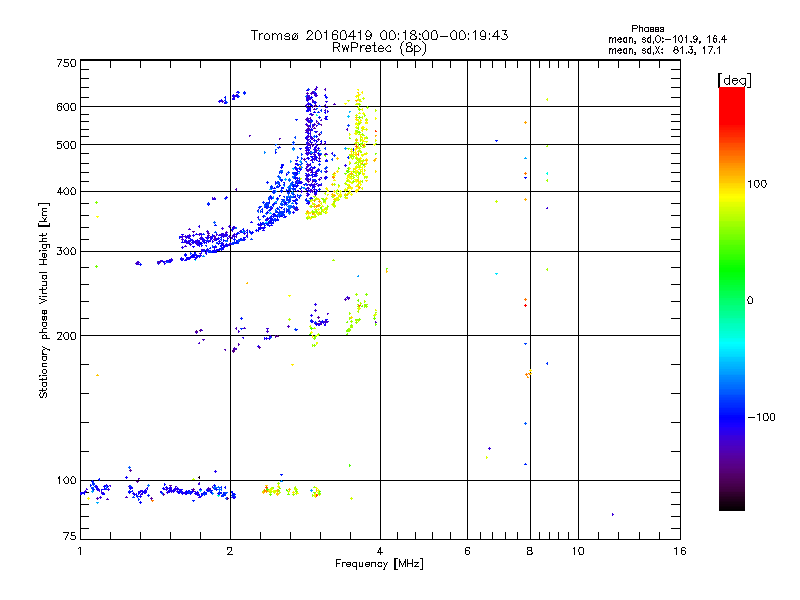This screenshot has height=600, width=800.
Task: Click the plot title 'Tromsø 20160419 00:18:00-00:19:43'
Action: (379, 36)
